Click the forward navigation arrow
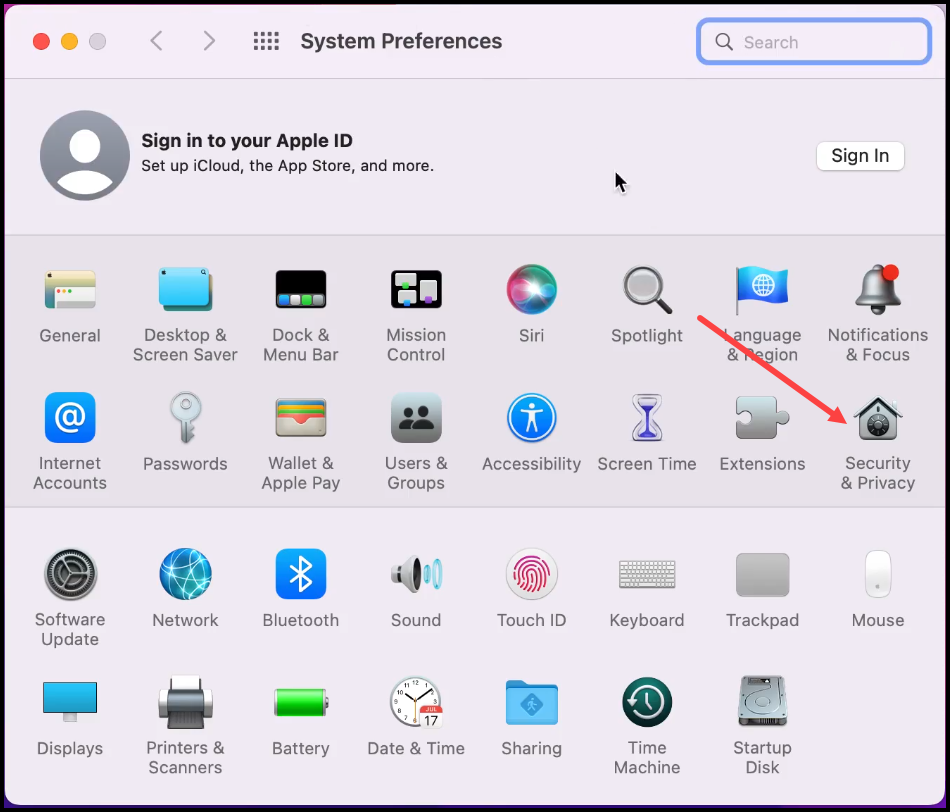This screenshot has height=812, width=950. [208, 41]
